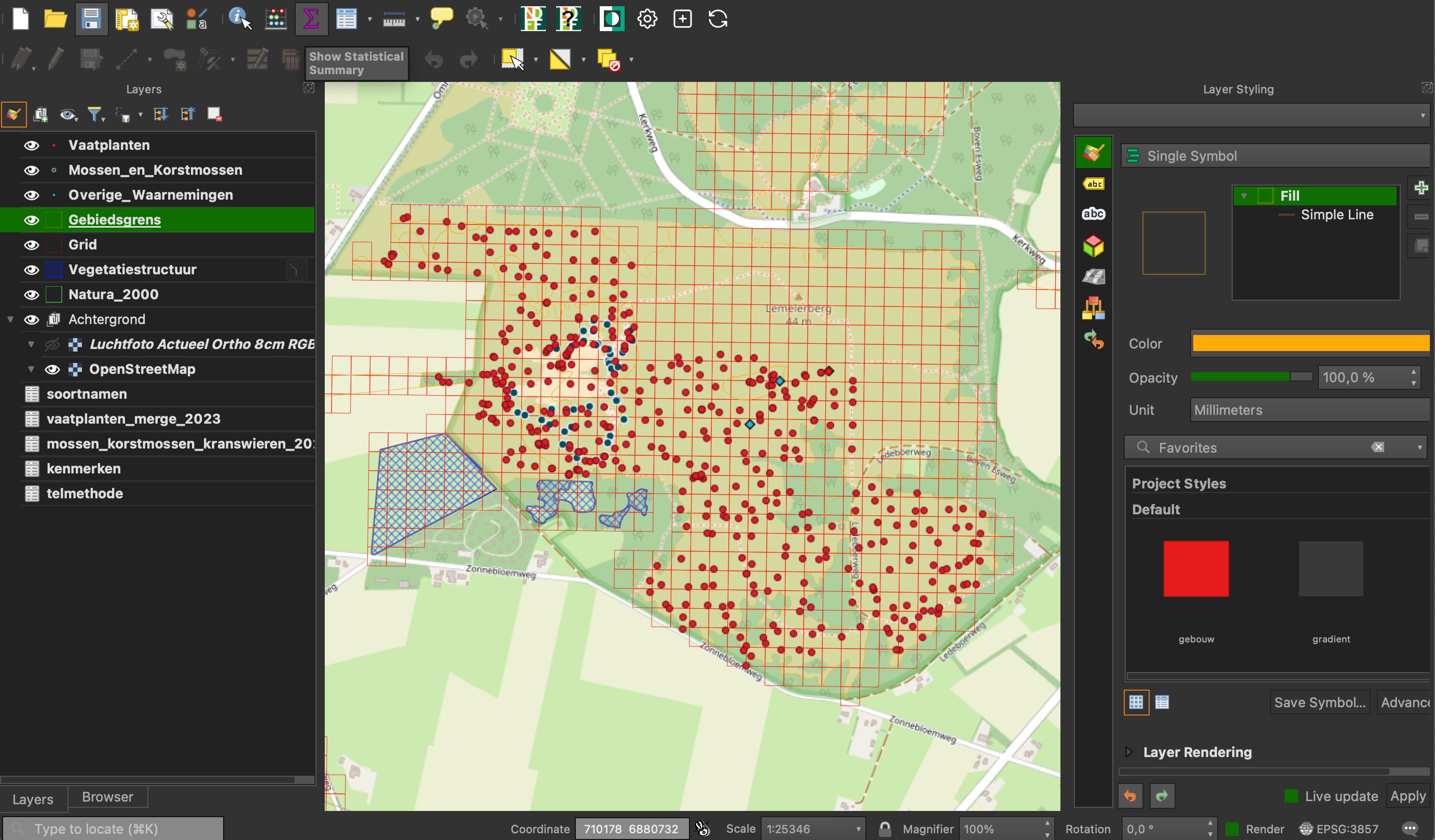Image resolution: width=1435 pixels, height=840 pixels.
Task: Hide the Grid layer
Action: pyautogui.click(x=31, y=245)
